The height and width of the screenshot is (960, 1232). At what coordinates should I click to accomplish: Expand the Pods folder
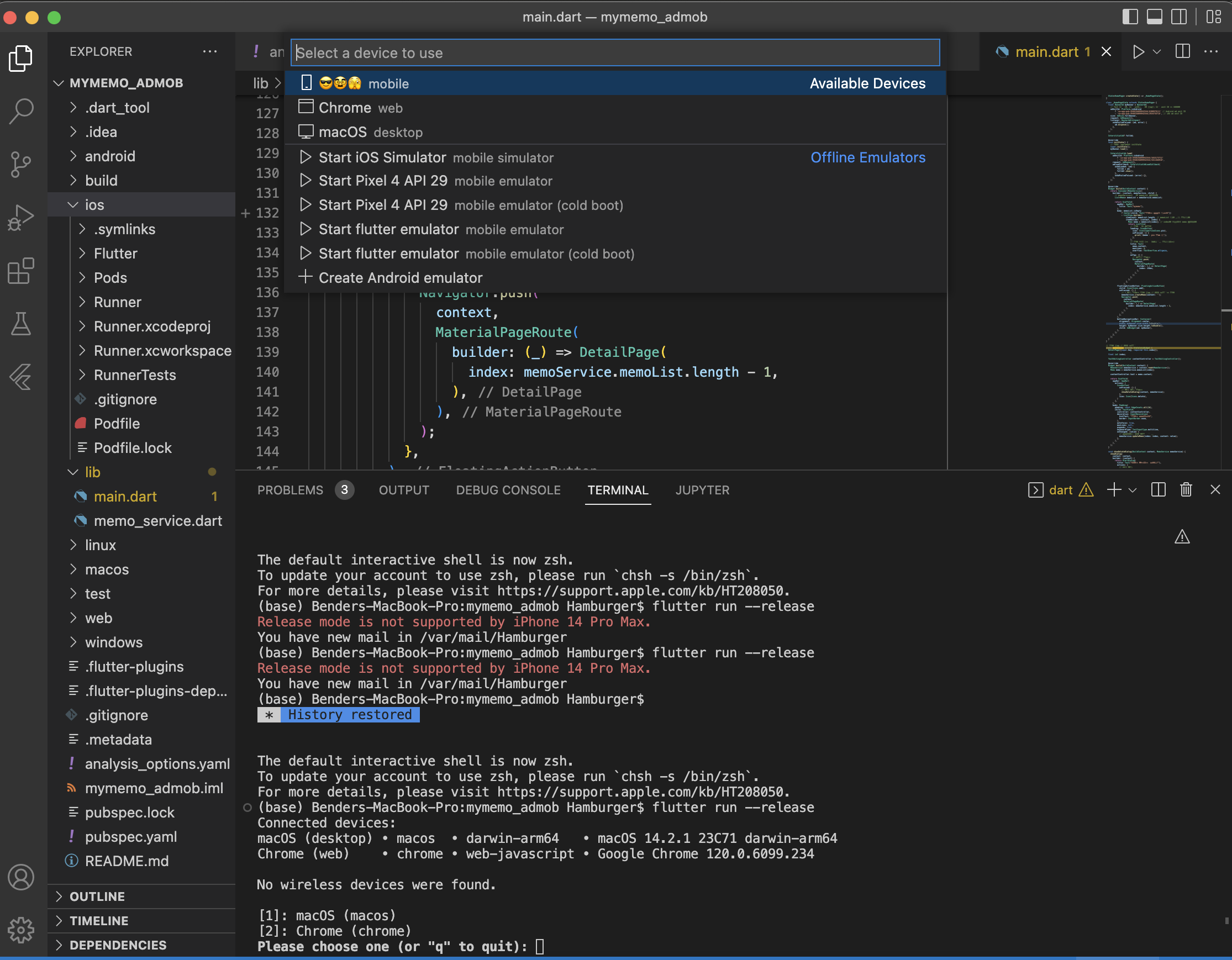pyautogui.click(x=141, y=277)
